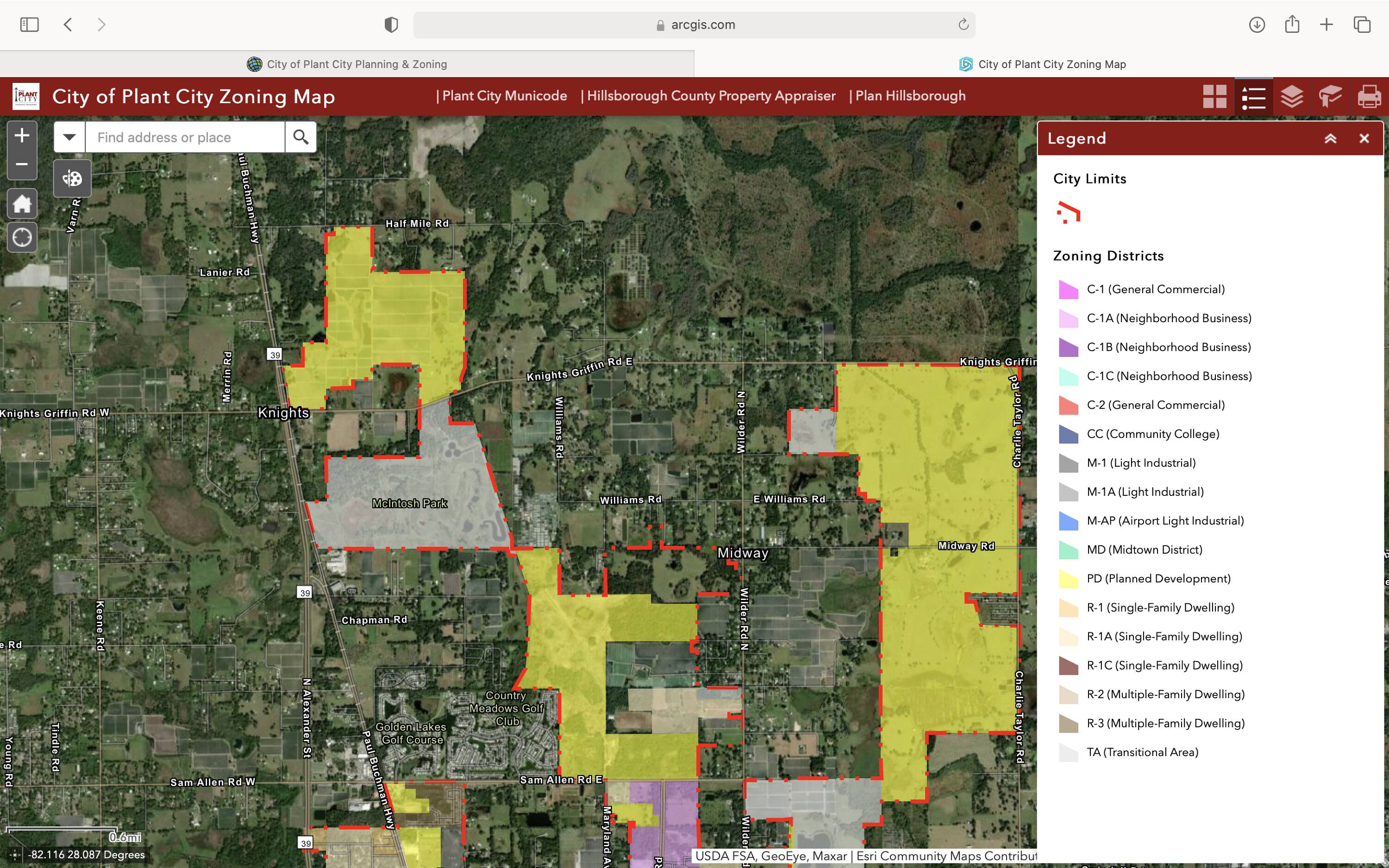
Task: Expand search source dropdown arrow
Action: pos(69,137)
